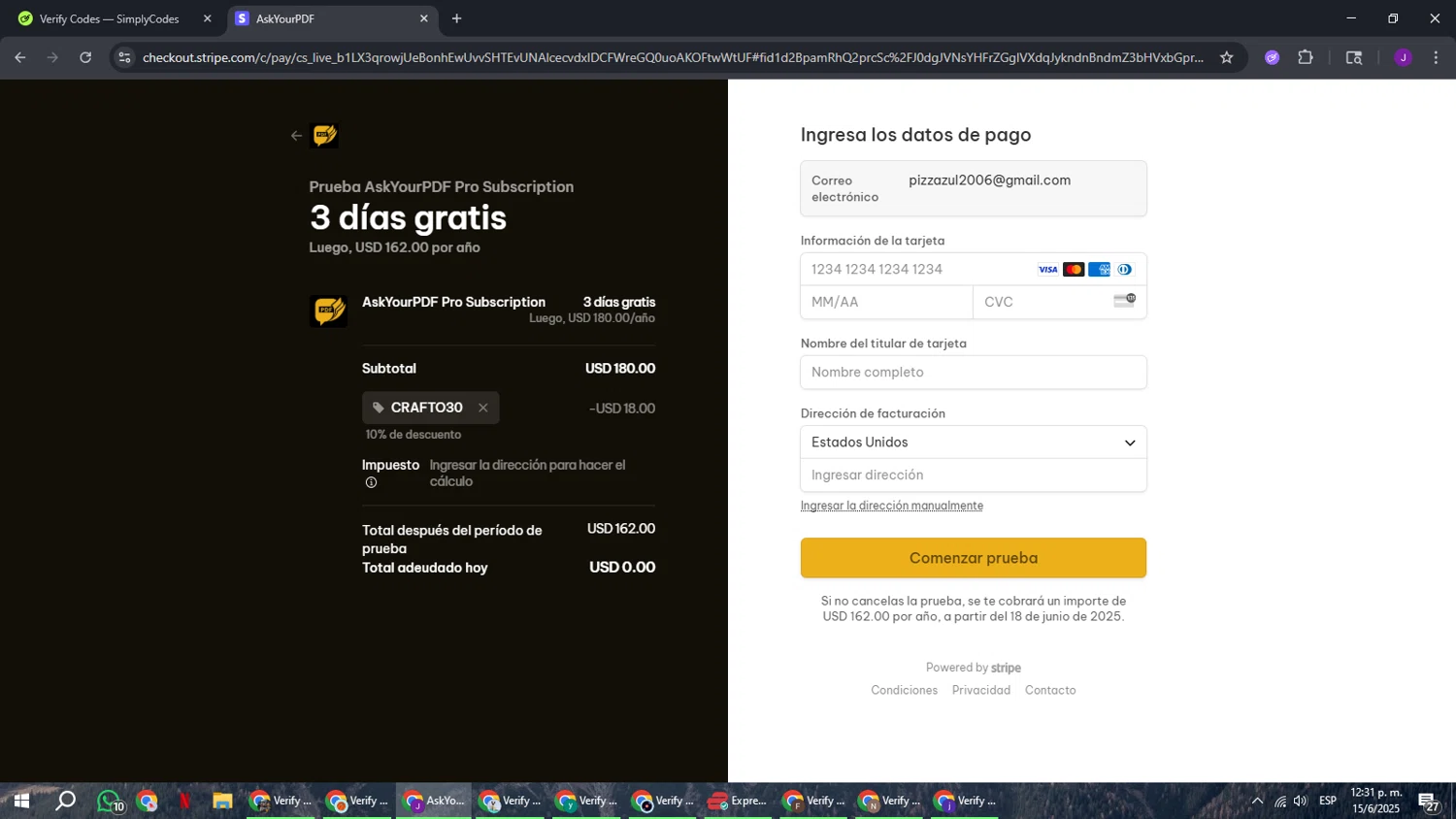Open File Explorer from the taskbar
Screen dimensions: 1456x819
pyautogui.click(x=222, y=801)
